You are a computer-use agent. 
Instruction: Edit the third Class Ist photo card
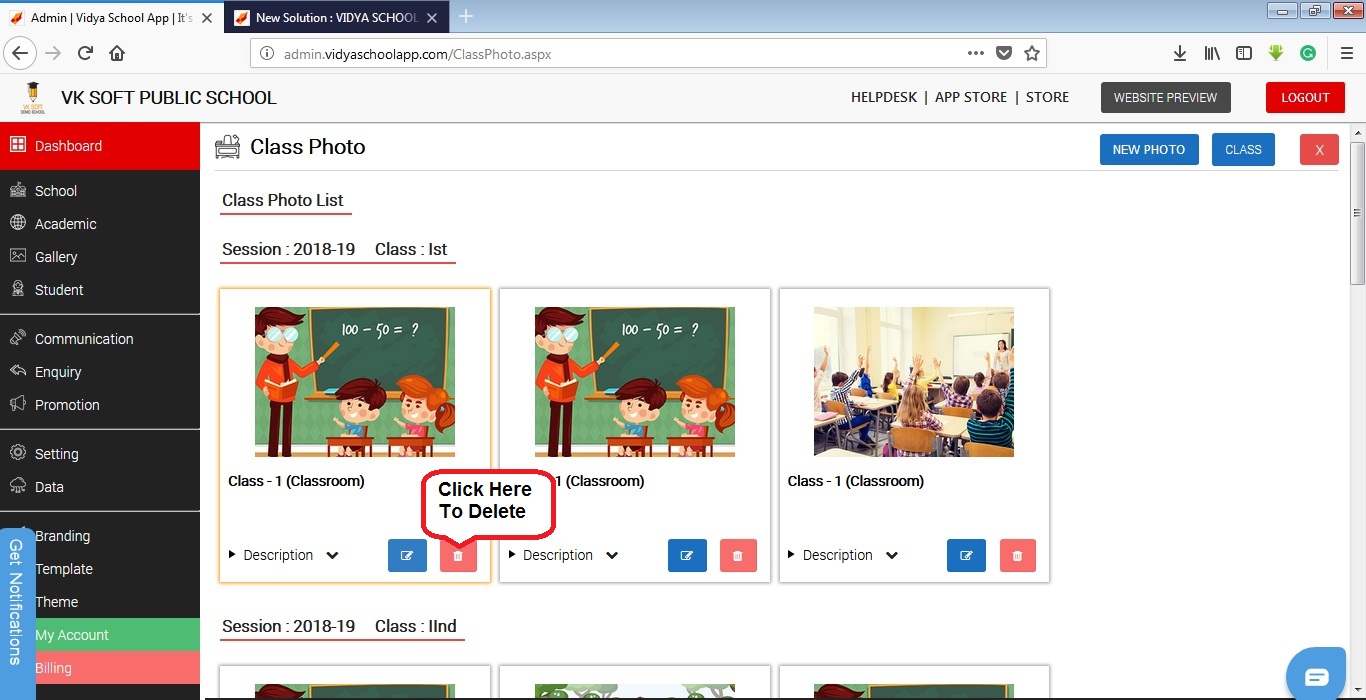point(966,555)
